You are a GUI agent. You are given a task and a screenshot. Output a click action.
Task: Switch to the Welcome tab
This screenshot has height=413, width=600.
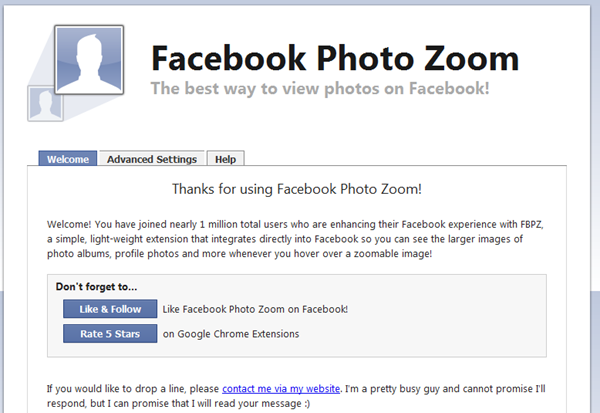68,159
